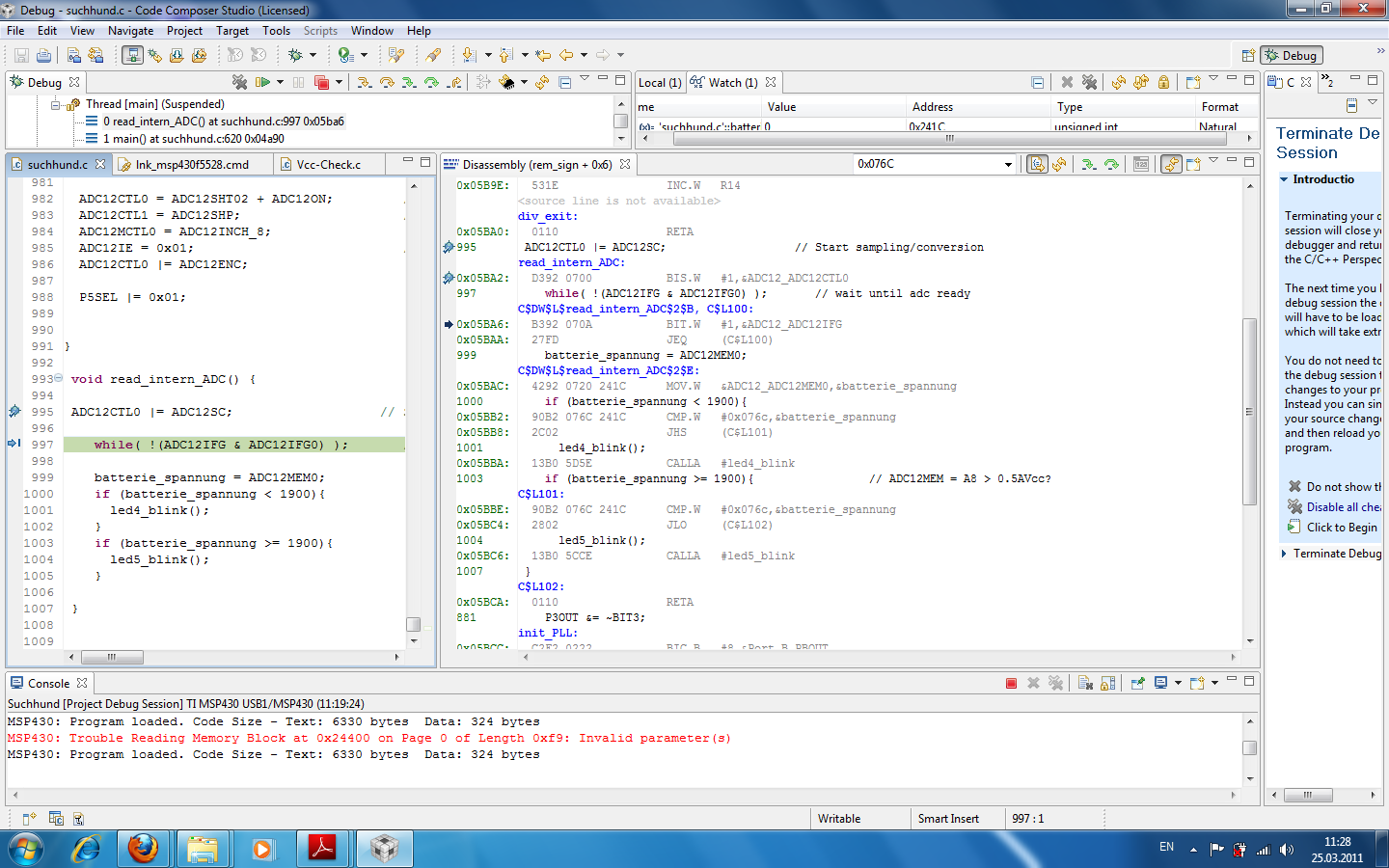This screenshot has height=868, width=1389.
Task: Click the Print icon in main toolbar
Action: tap(43, 55)
